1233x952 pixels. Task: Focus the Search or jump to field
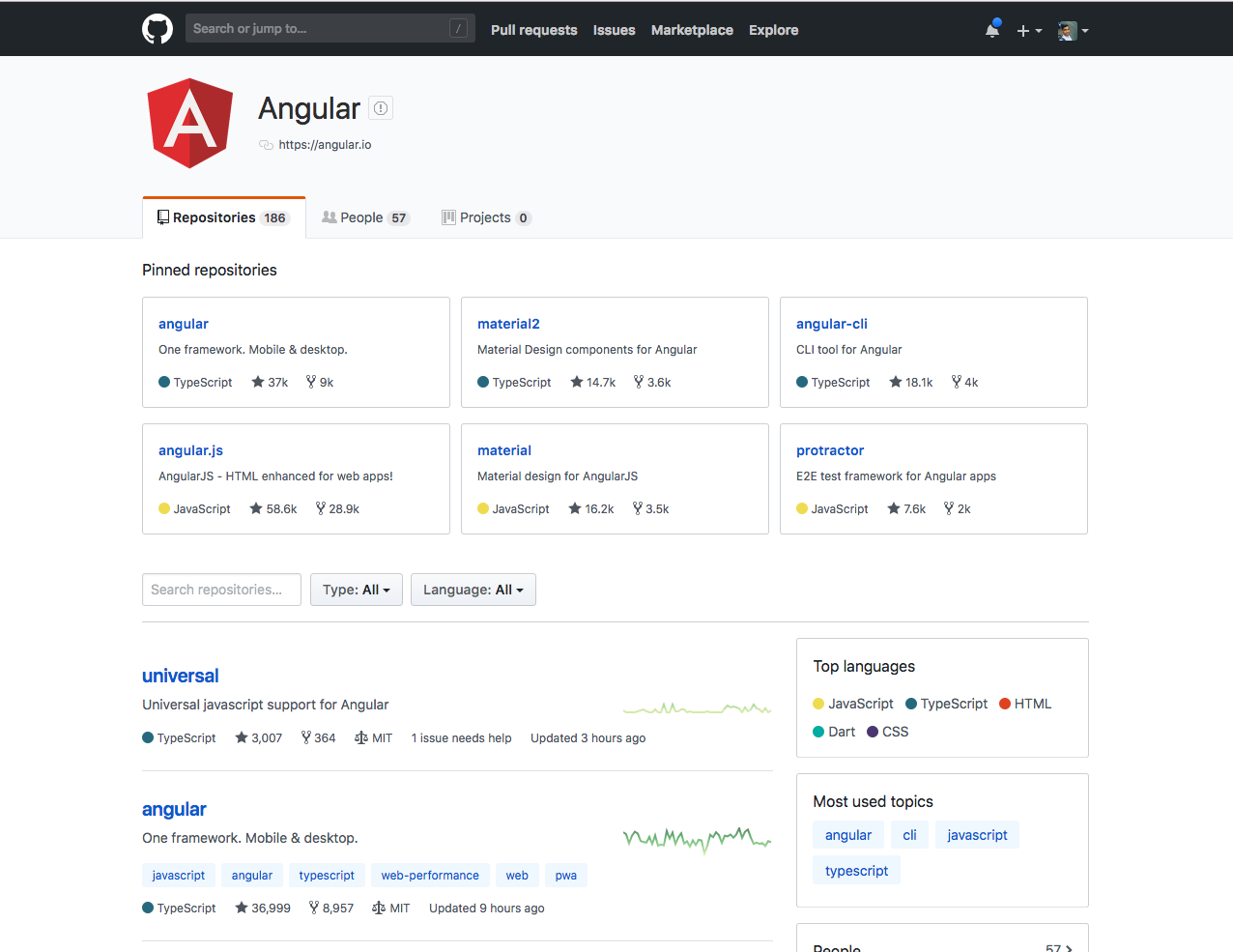pos(330,28)
